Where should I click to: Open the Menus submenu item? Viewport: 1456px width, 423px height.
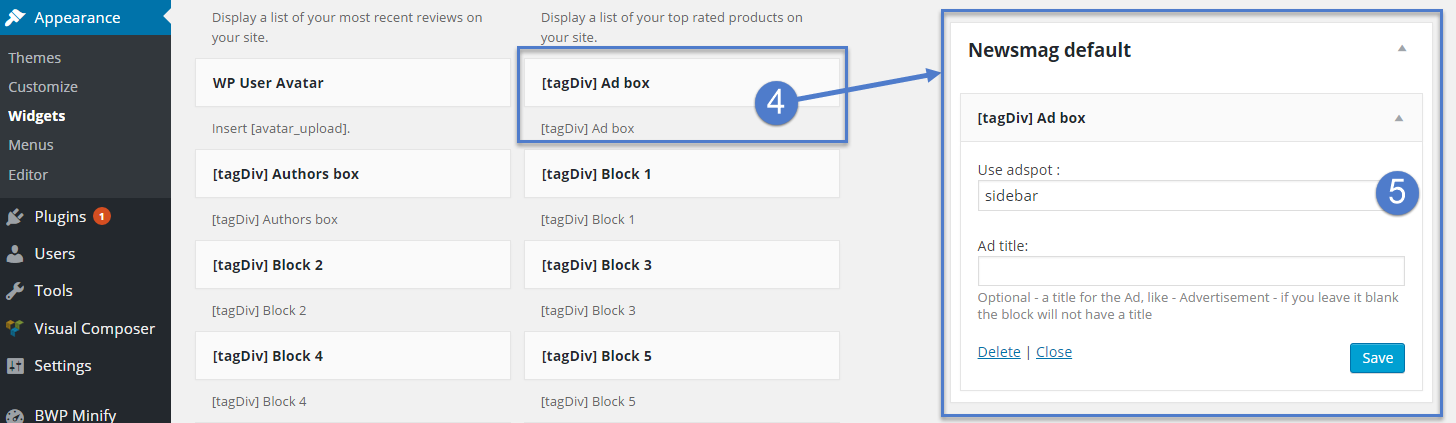tap(31, 145)
